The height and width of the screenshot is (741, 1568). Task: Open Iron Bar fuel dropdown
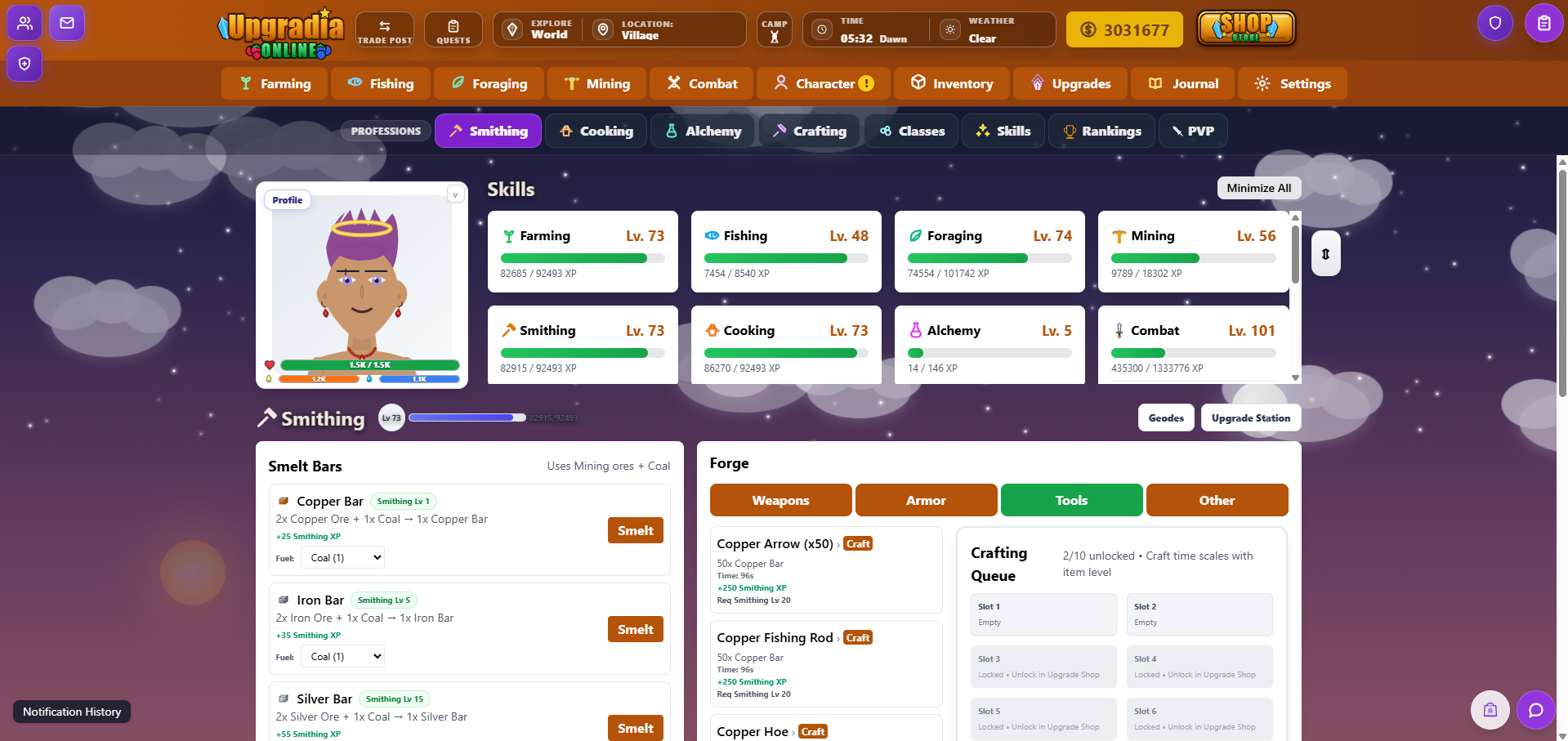coord(342,657)
